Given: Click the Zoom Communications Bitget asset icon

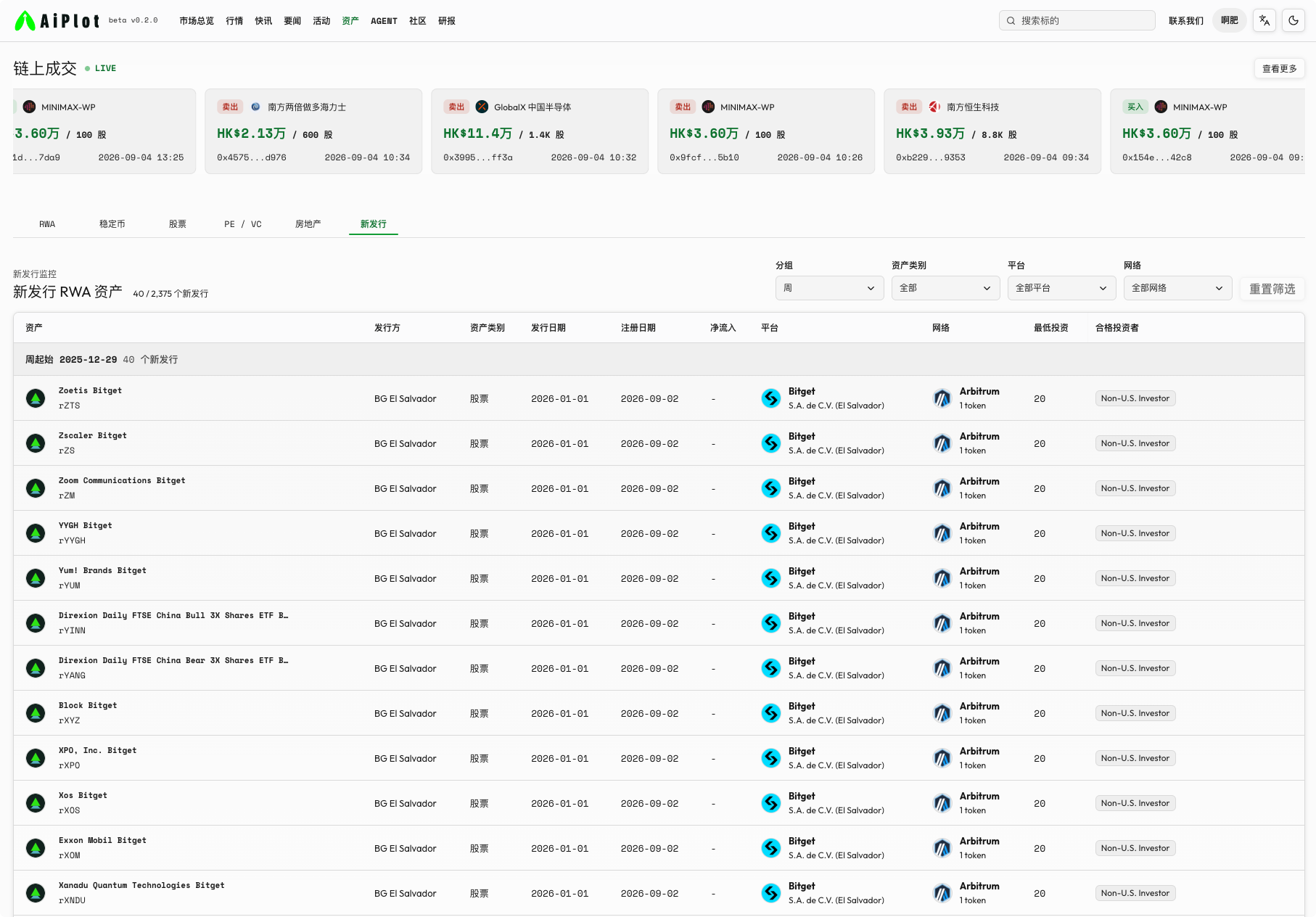Looking at the screenshot, I should [36, 488].
